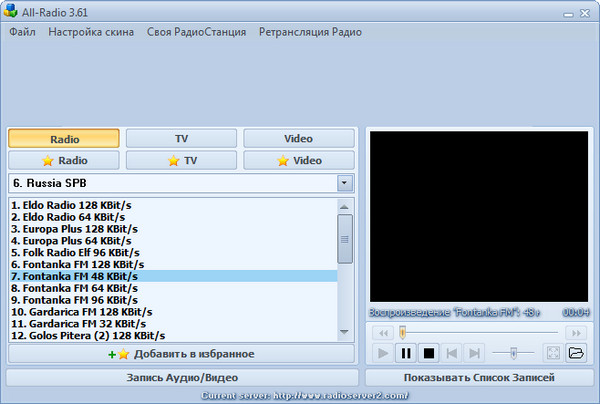This screenshot has height=404, width=600.
Task: Click the rewind double-arrow button
Action: (x=382, y=332)
